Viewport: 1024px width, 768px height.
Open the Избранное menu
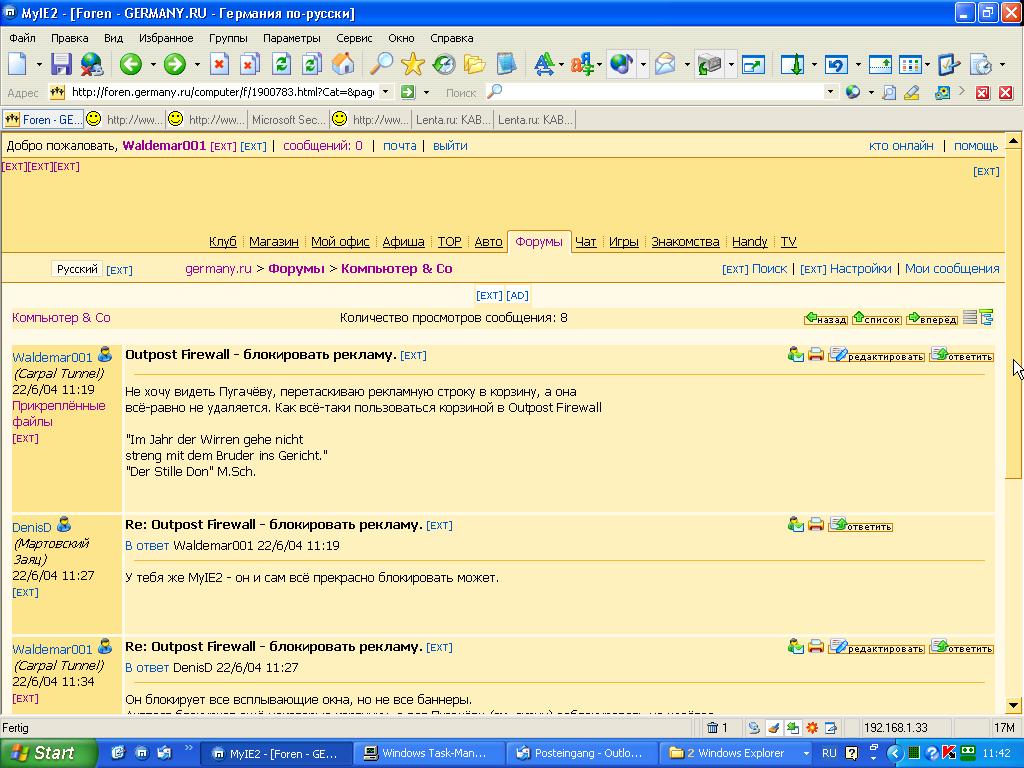pyautogui.click(x=166, y=38)
